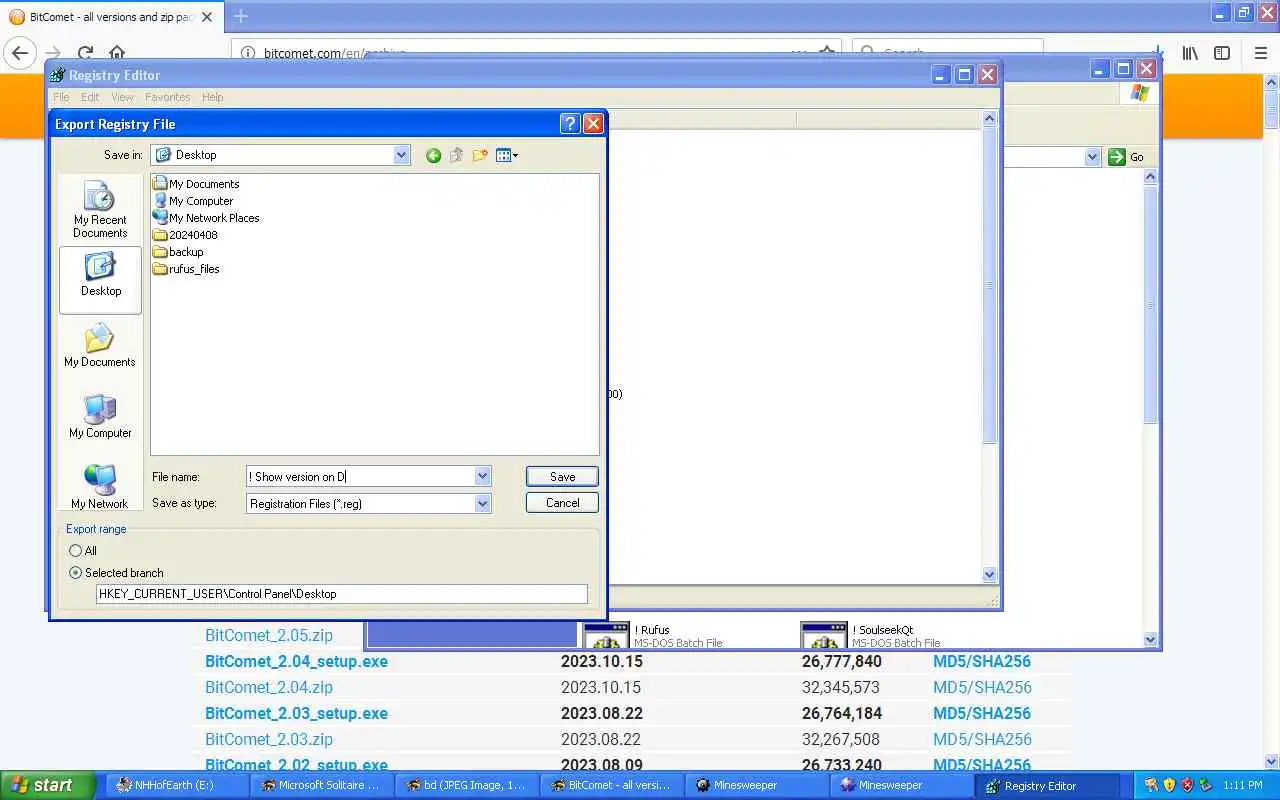This screenshot has width=1280, height=800.
Task: Open BitComet_2.03.zip link
Action: 269,739
